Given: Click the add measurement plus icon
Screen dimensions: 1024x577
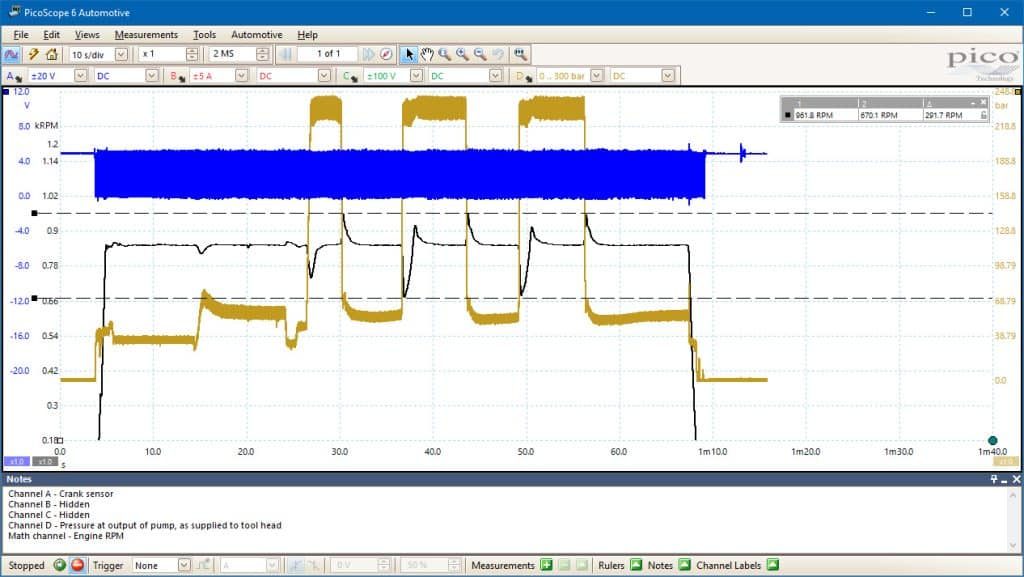Looking at the screenshot, I should [547, 565].
